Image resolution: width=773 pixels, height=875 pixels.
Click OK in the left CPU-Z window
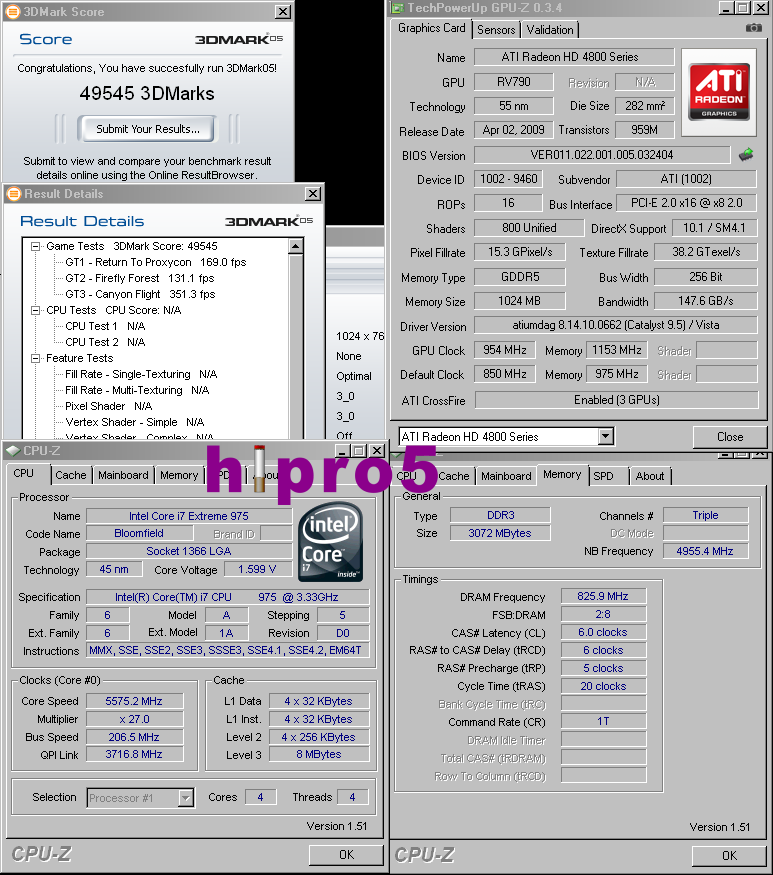point(346,855)
